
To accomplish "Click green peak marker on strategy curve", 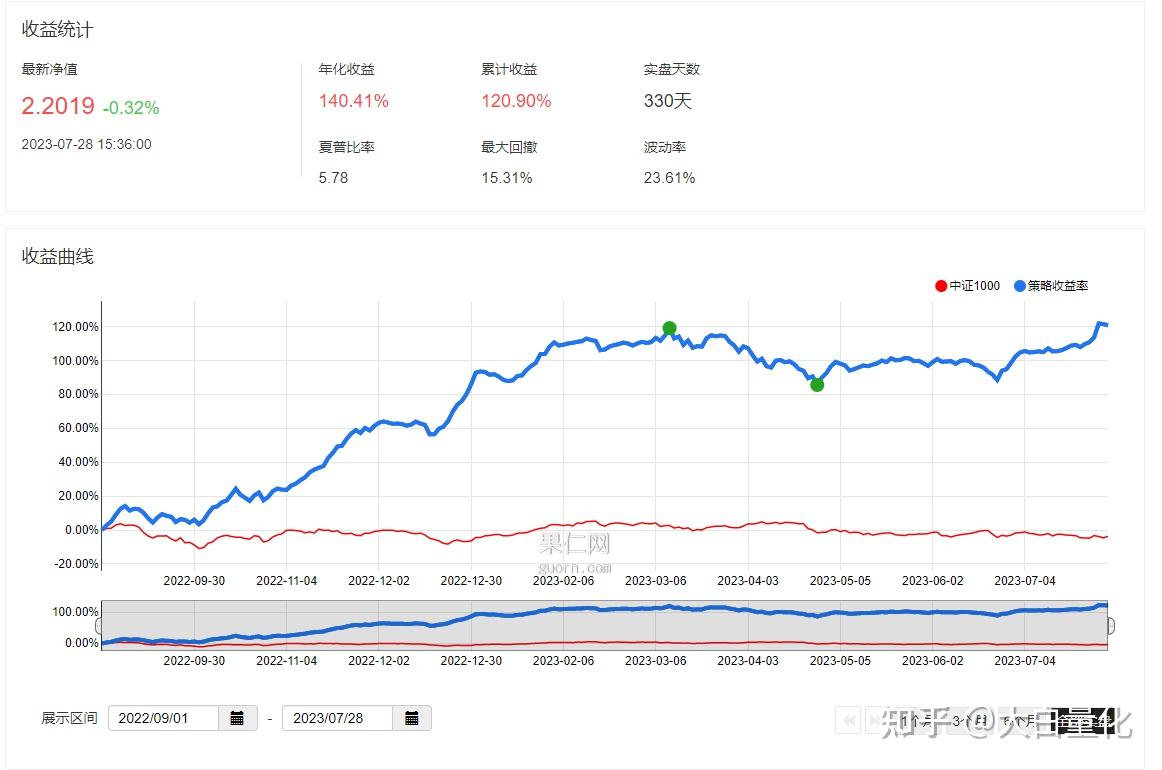I will (669, 328).
